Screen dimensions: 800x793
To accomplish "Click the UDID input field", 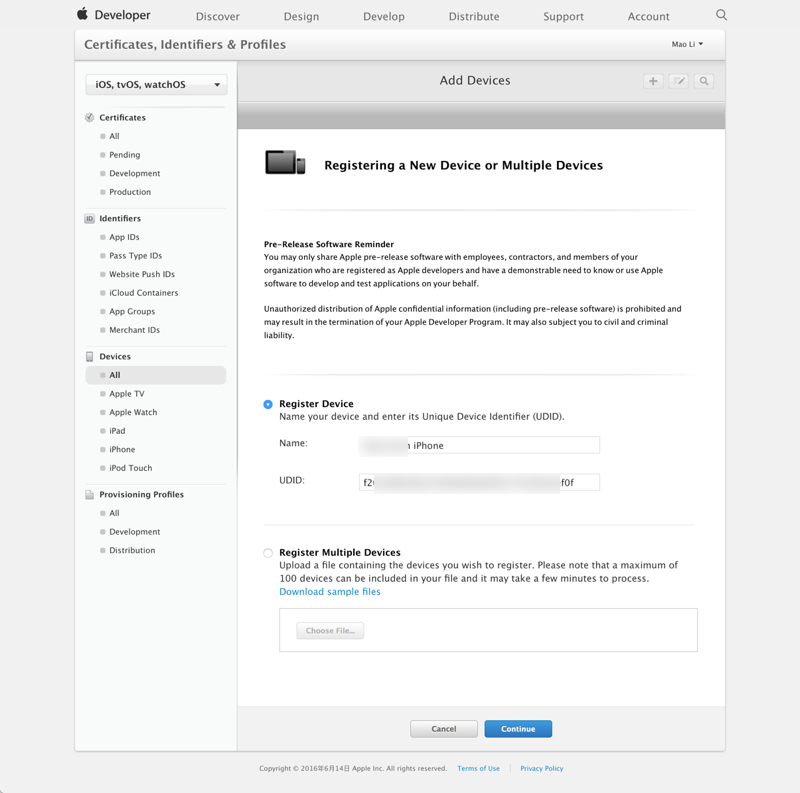I will pos(479,482).
